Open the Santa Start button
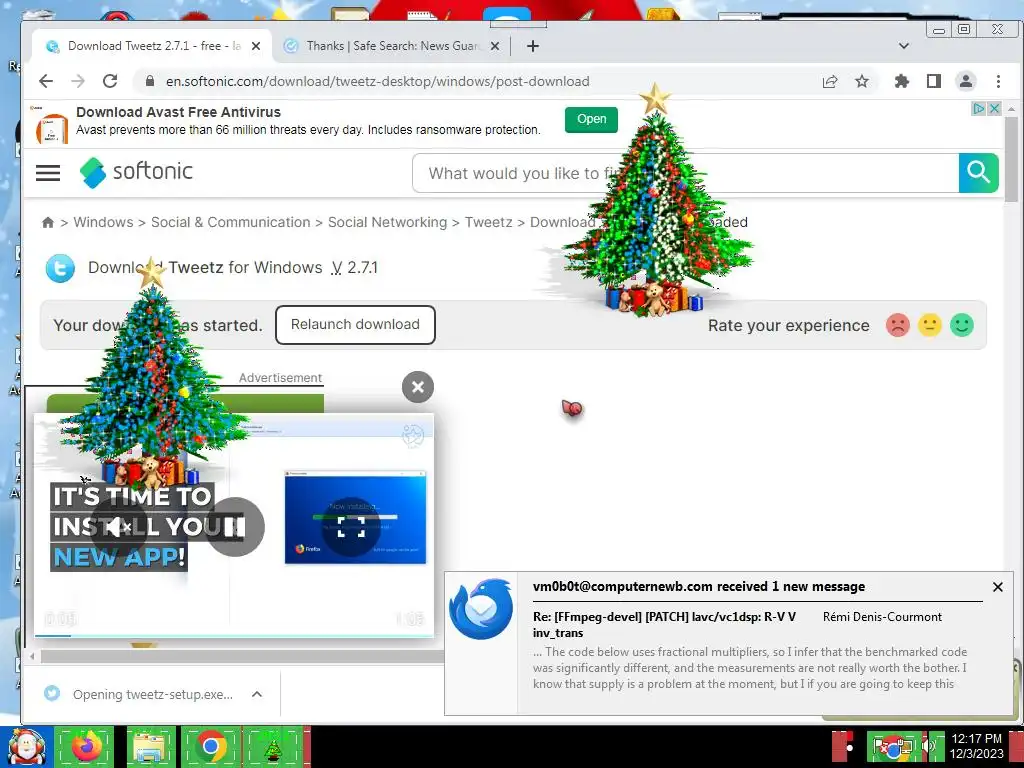 (x=26, y=747)
